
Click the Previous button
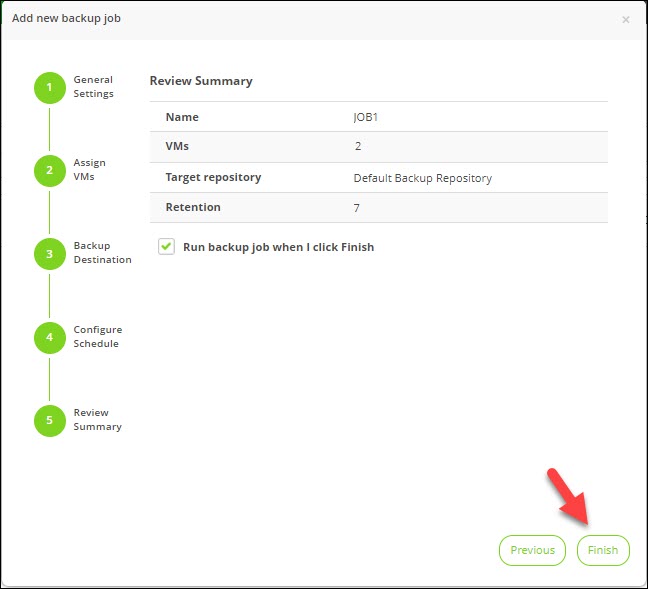point(532,550)
